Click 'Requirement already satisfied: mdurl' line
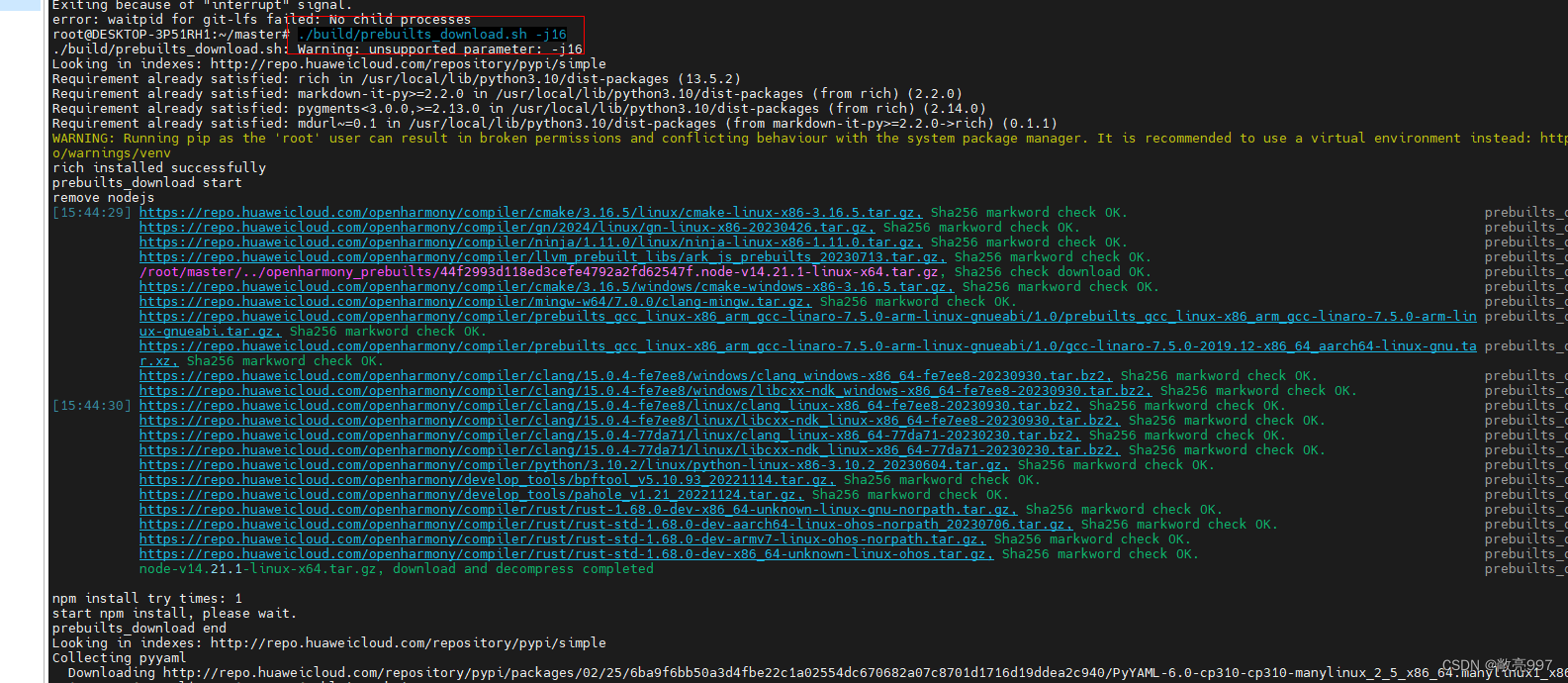The width and height of the screenshot is (1568, 683). 555,124
